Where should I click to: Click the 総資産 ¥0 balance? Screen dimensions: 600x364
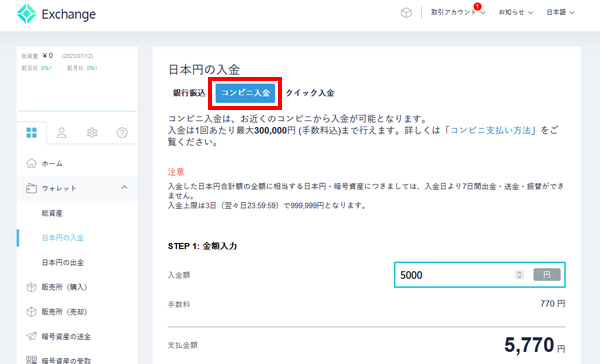pyautogui.click(x=38, y=56)
